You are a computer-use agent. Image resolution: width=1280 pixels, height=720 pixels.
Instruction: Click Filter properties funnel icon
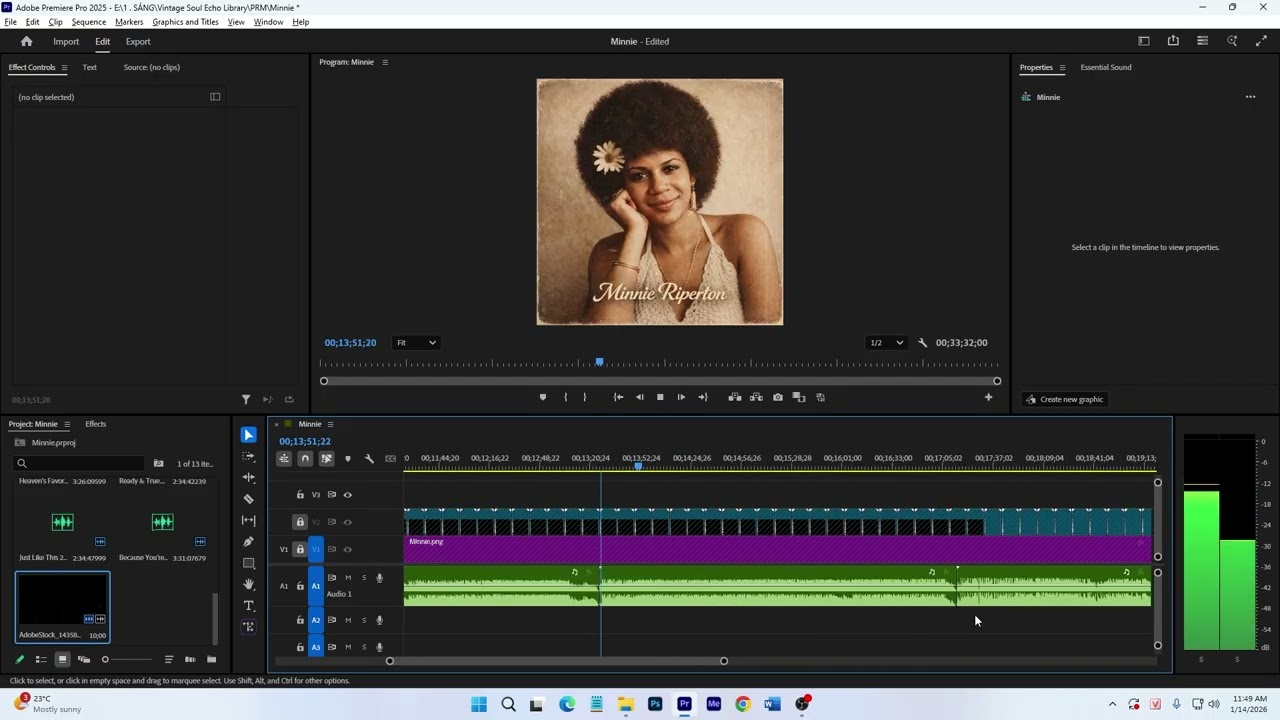(246, 399)
